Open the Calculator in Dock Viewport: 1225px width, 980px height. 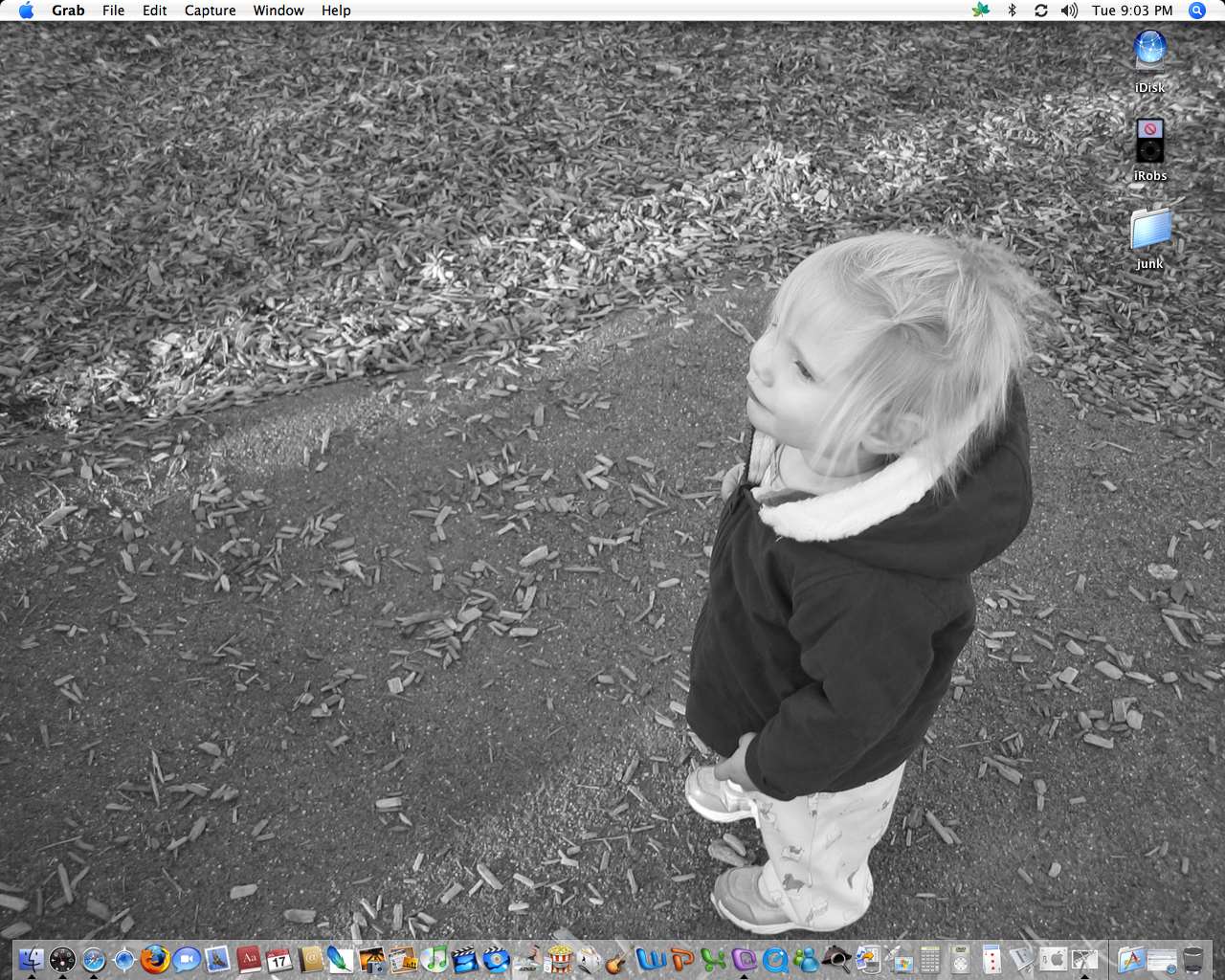(929, 959)
